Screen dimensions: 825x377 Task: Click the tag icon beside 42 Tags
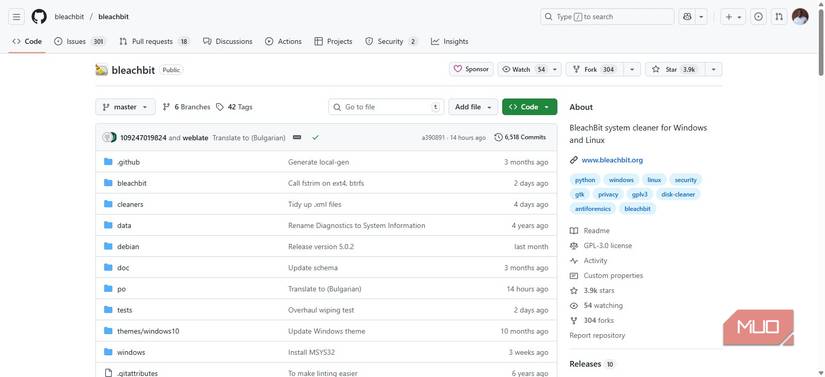tap(220, 107)
